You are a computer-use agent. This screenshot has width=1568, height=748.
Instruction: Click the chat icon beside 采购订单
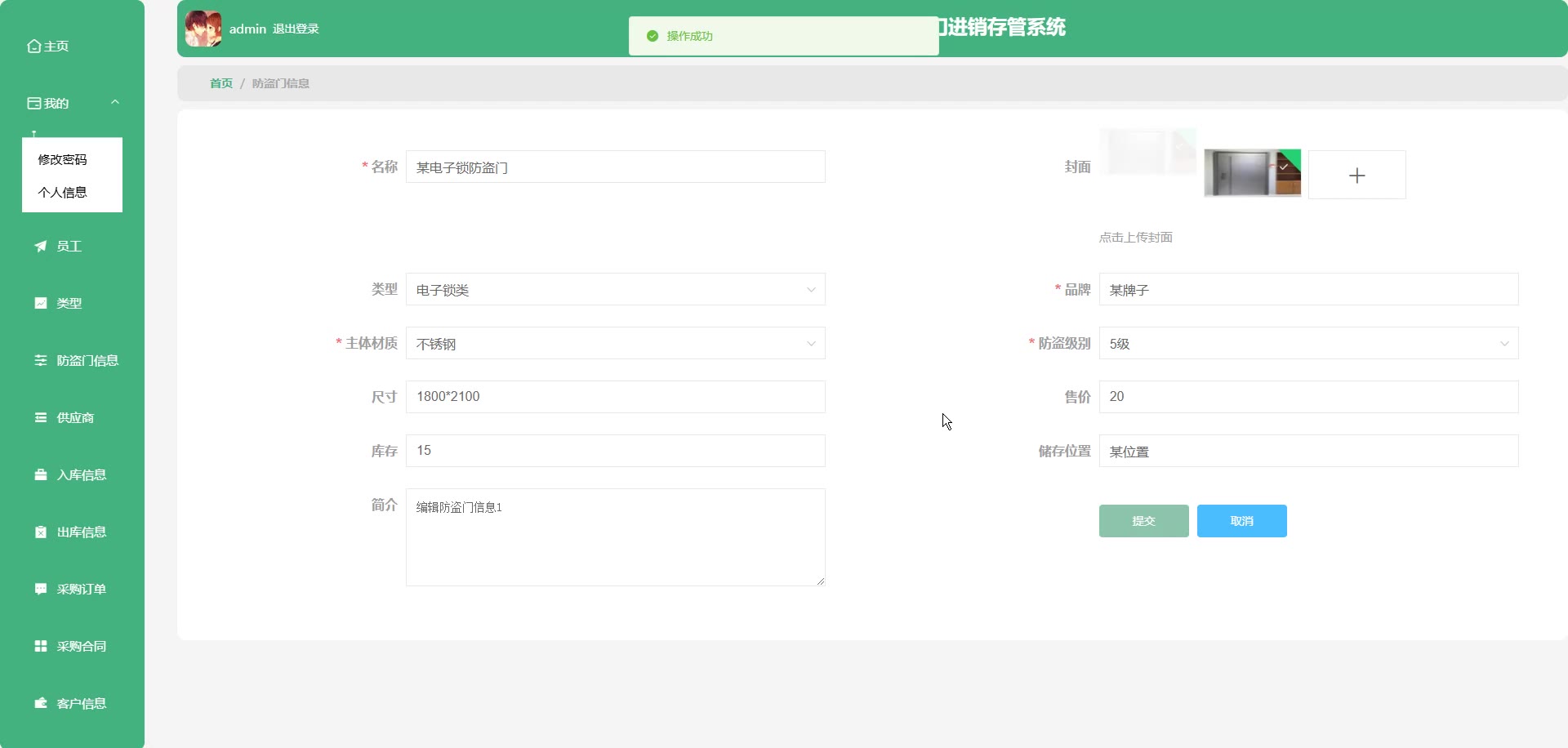click(x=41, y=589)
